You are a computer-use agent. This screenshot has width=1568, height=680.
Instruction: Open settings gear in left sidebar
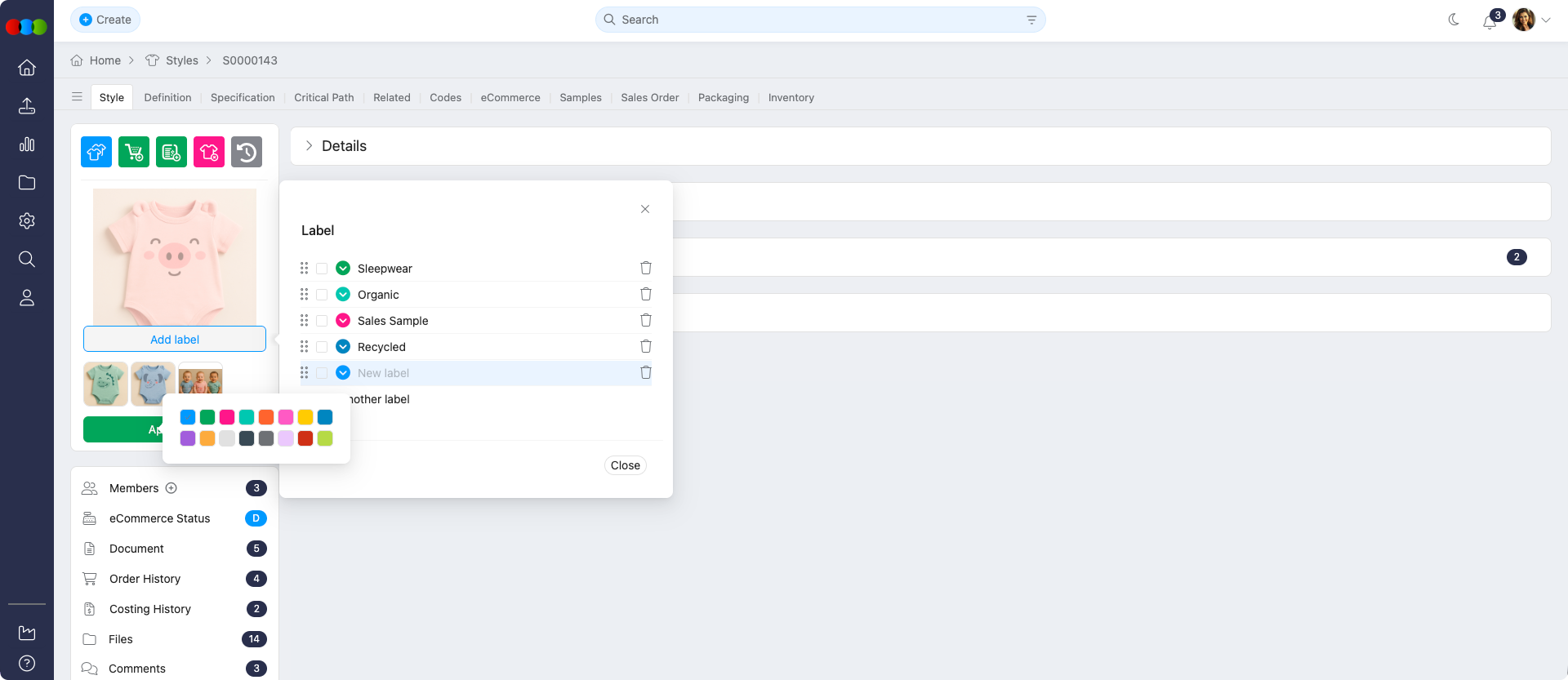tap(27, 221)
